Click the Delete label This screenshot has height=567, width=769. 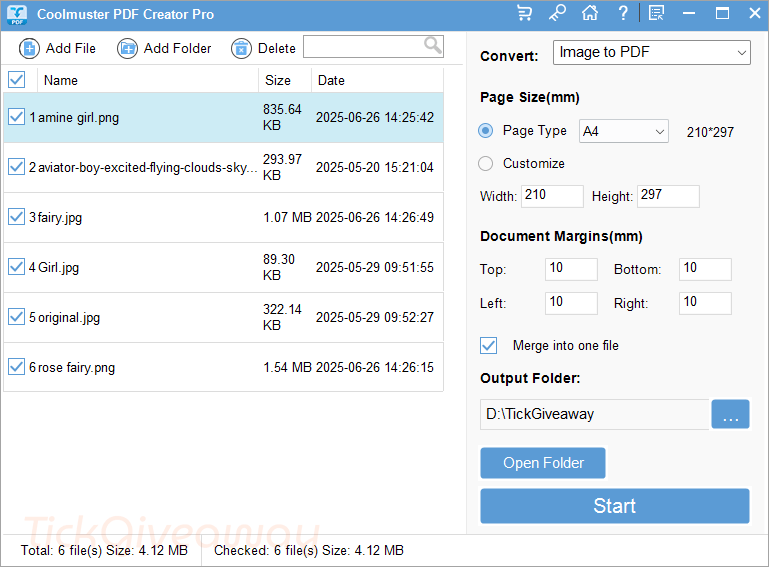click(x=277, y=49)
